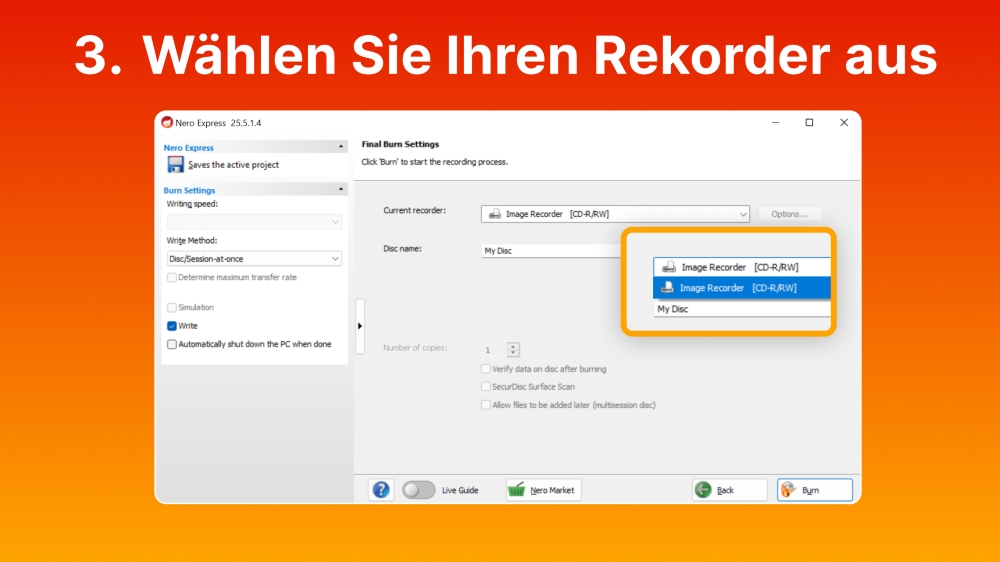The width and height of the screenshot is (1000, 562).
Task: Collapse the Nero Express section
Action: (341, 147)
